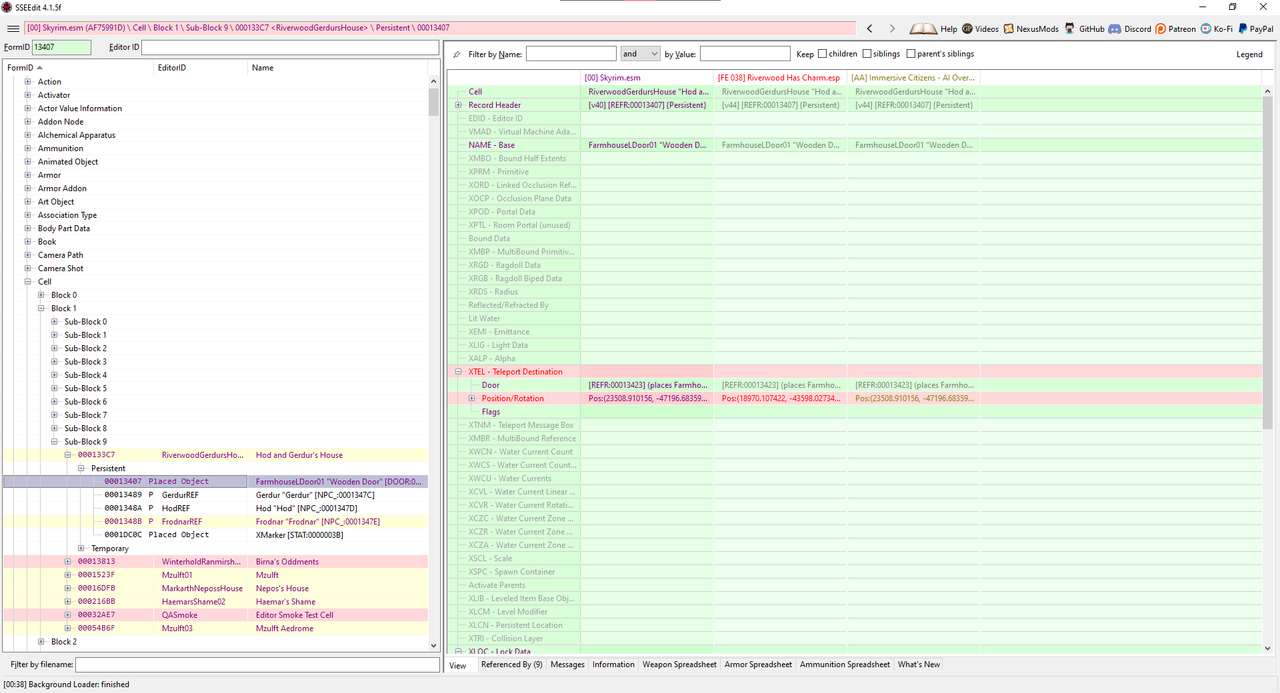This screenshot has height=693, width=1280.
Task: Open the What's New tab
Action: pyautogui.click(x=918, y=664)
